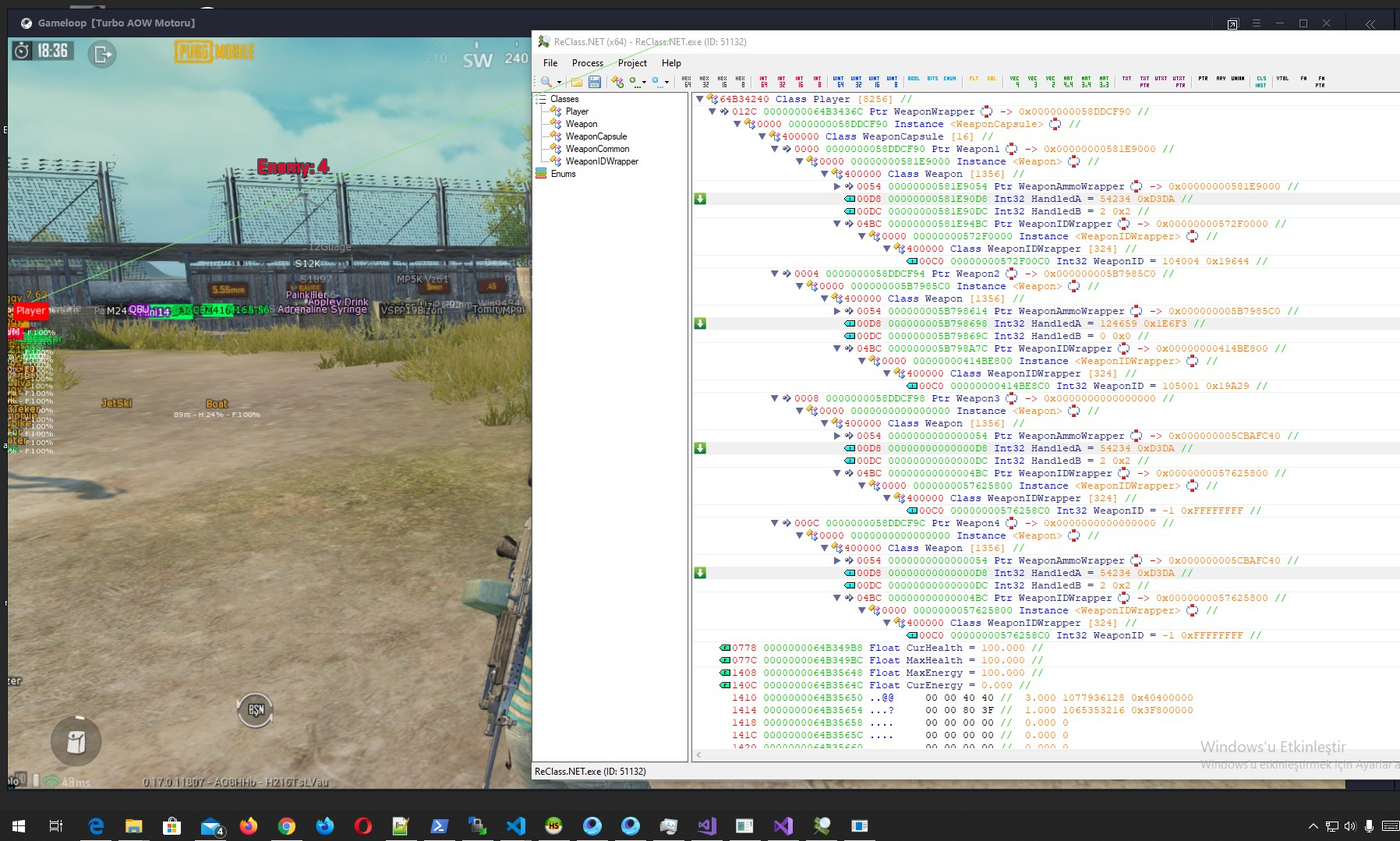This screenshot has height=841, width=1400.
Task: Open the dropdown arrow beside the magnifier icon
Action: pos(559,82)
